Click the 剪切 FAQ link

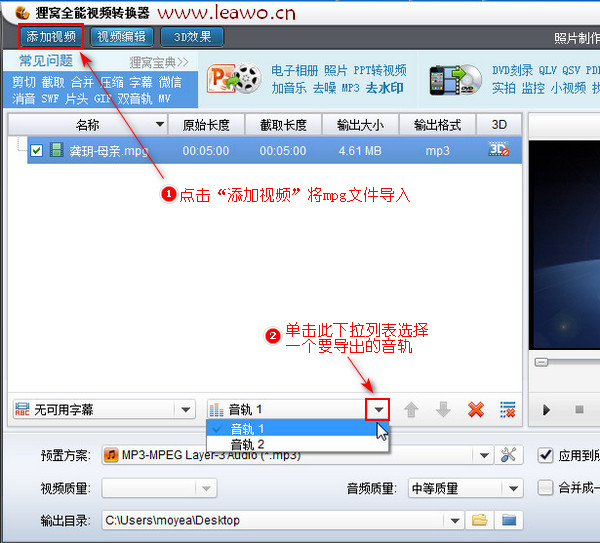pos(24,82)
